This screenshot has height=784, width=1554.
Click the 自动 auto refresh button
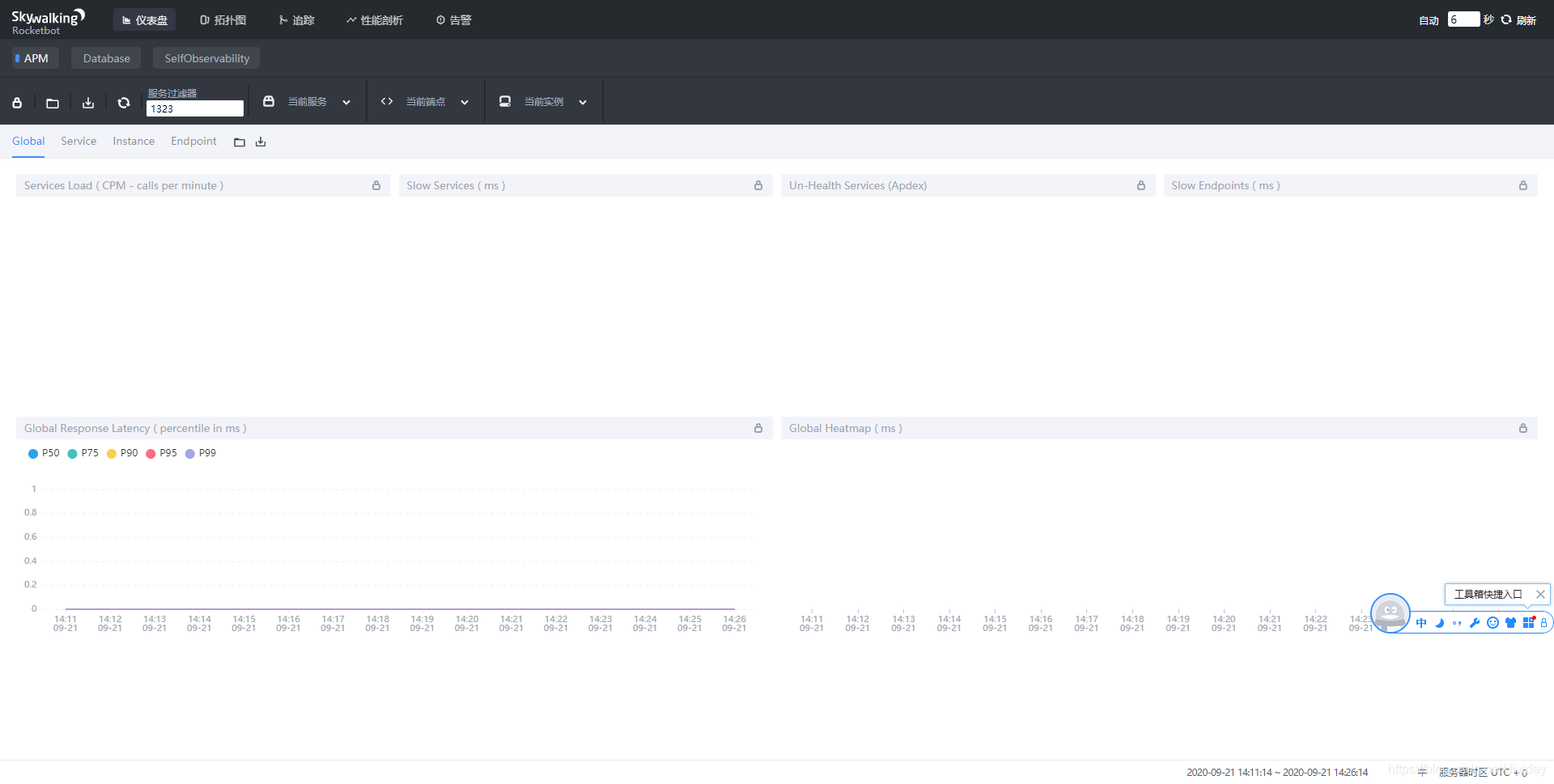pyautogui.click(x=1429, y=20)
